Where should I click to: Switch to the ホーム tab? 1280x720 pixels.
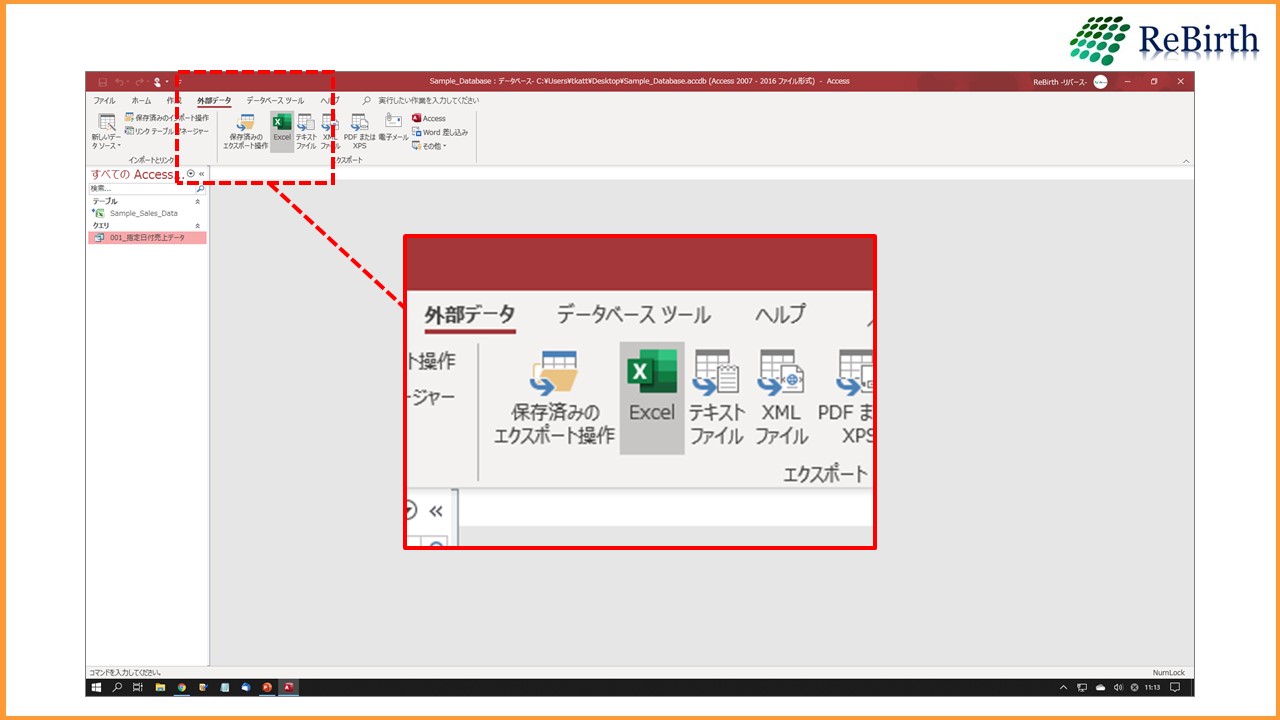coord(141,101)
